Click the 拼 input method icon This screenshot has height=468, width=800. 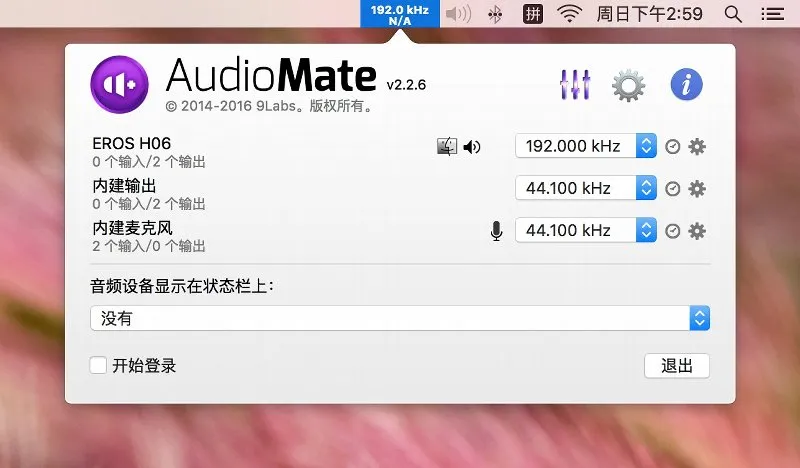point(532,14)
